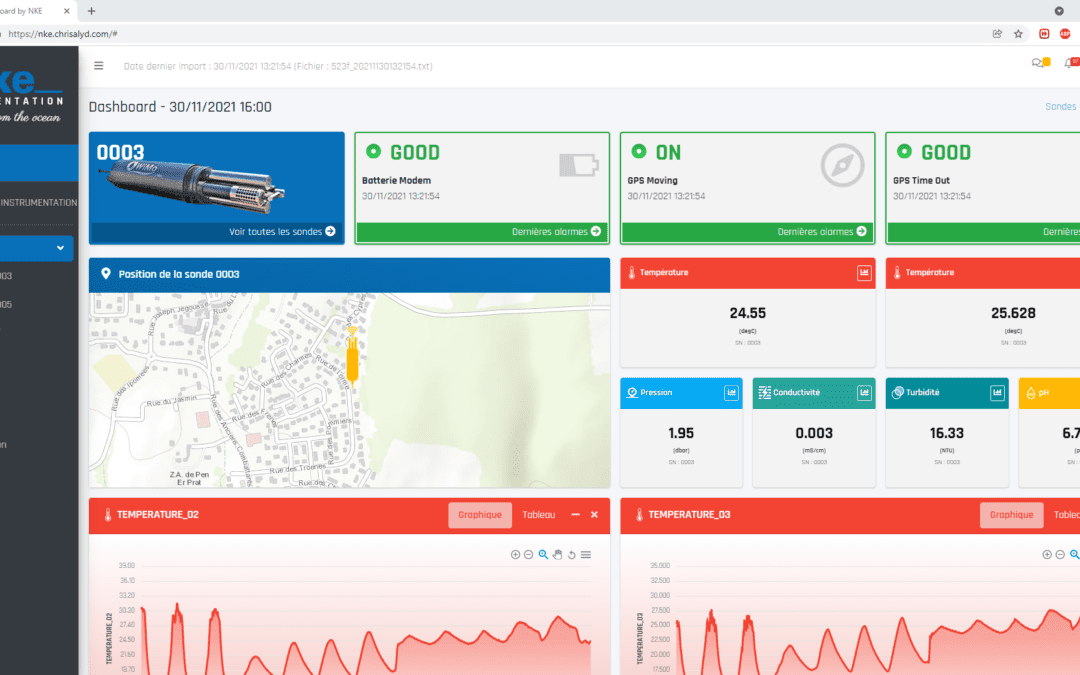Close the Dashboard by NKE browser tab
Screen dimensions: 1080x675
66,11
